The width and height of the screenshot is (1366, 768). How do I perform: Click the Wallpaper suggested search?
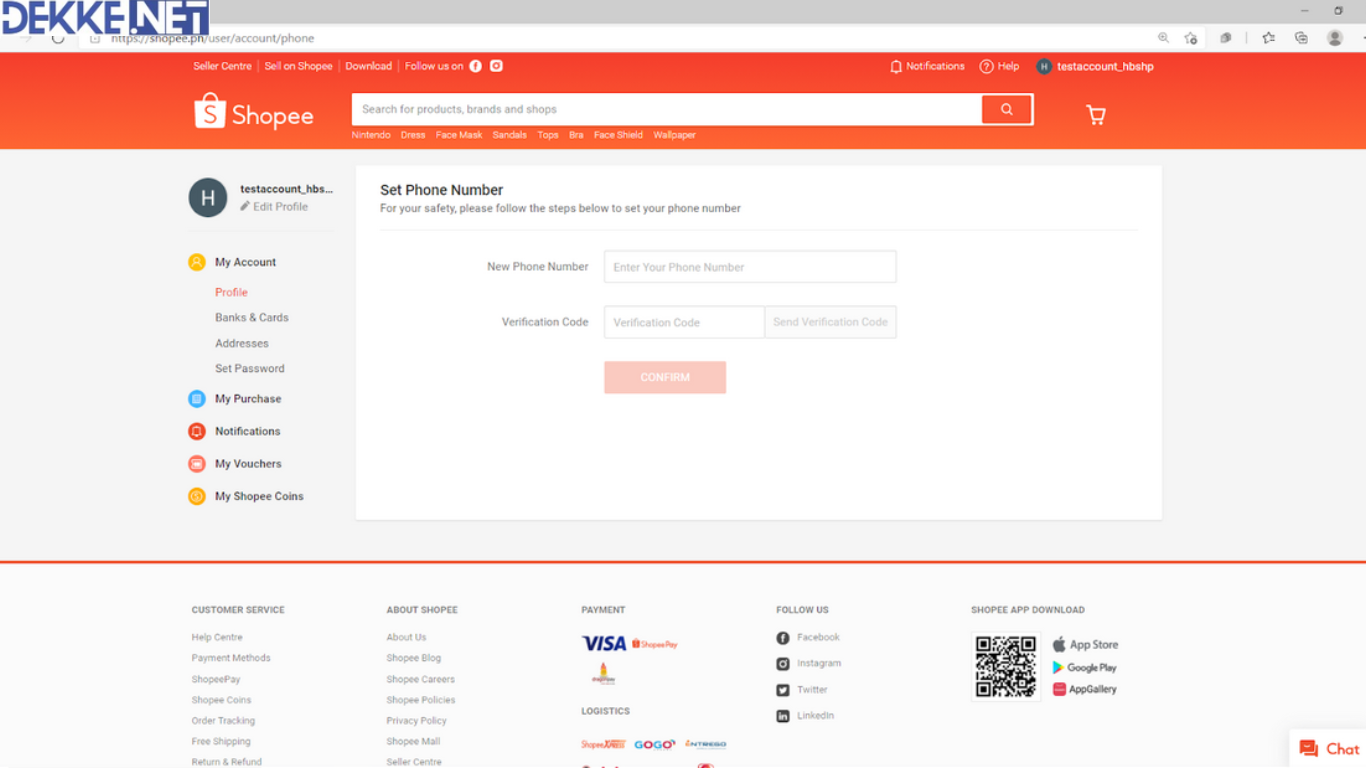click(x=675, y=135)
